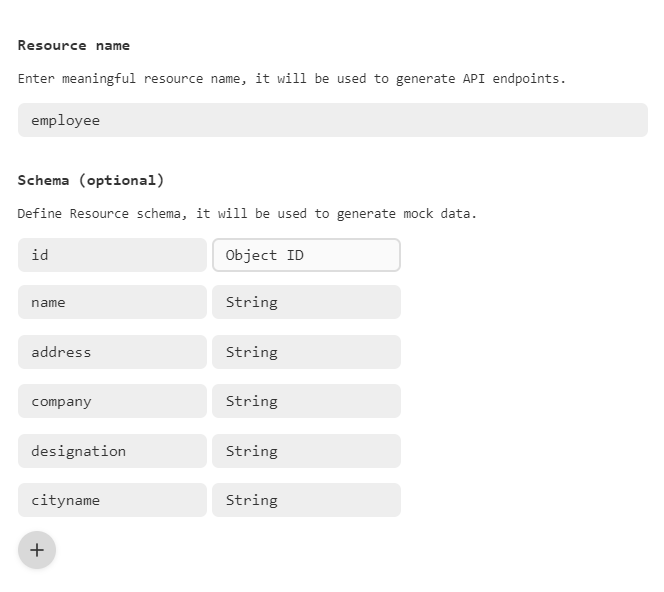The width and height of the screenshot is (664, 592).
Task: Edit the address field name box
Action: click(x=112, y=352)
